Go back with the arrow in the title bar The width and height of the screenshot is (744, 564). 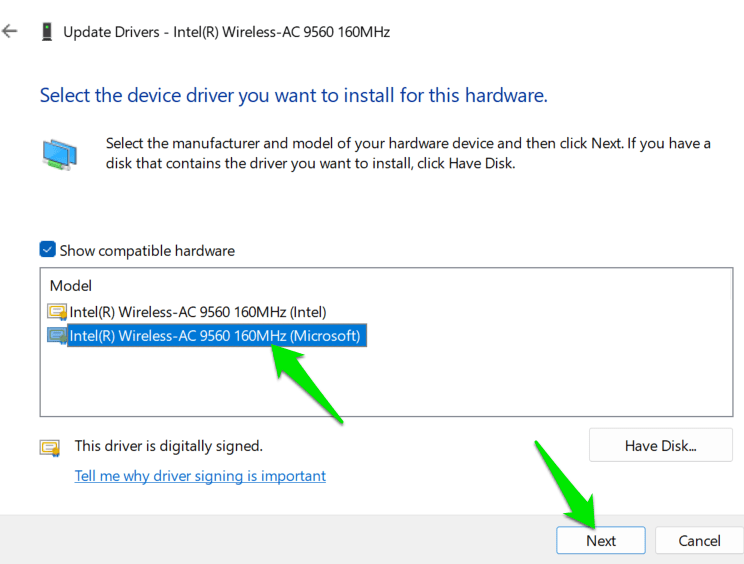click(x=9, y=32)
